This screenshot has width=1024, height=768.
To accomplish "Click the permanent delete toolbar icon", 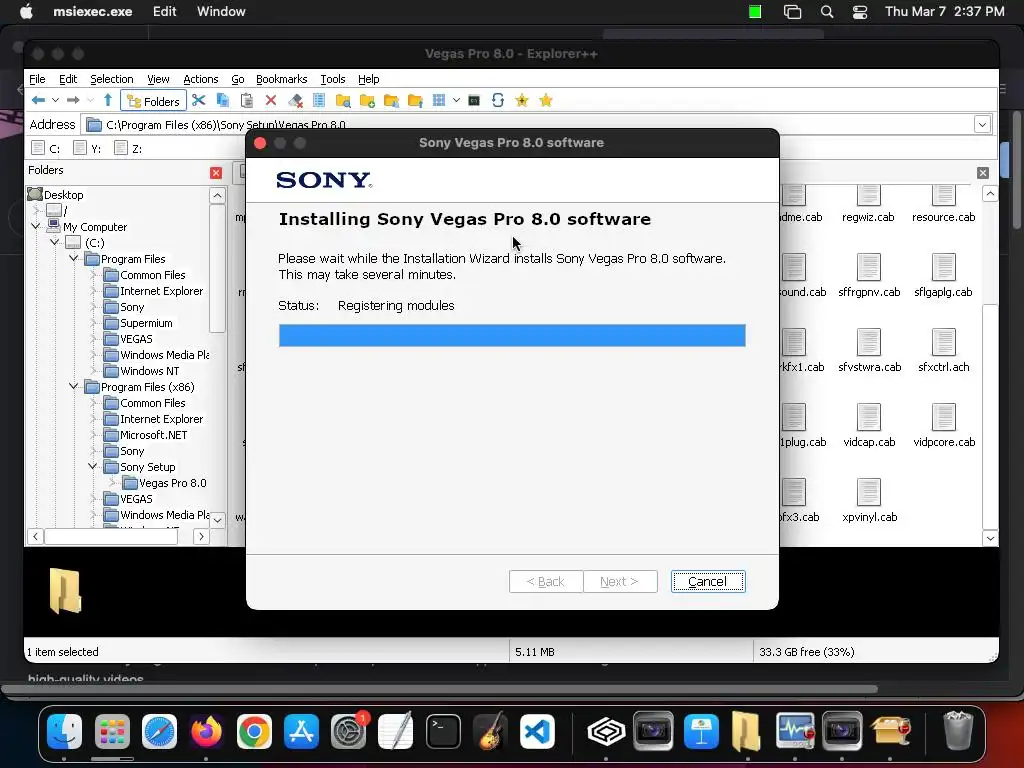I will coord(295,101).
